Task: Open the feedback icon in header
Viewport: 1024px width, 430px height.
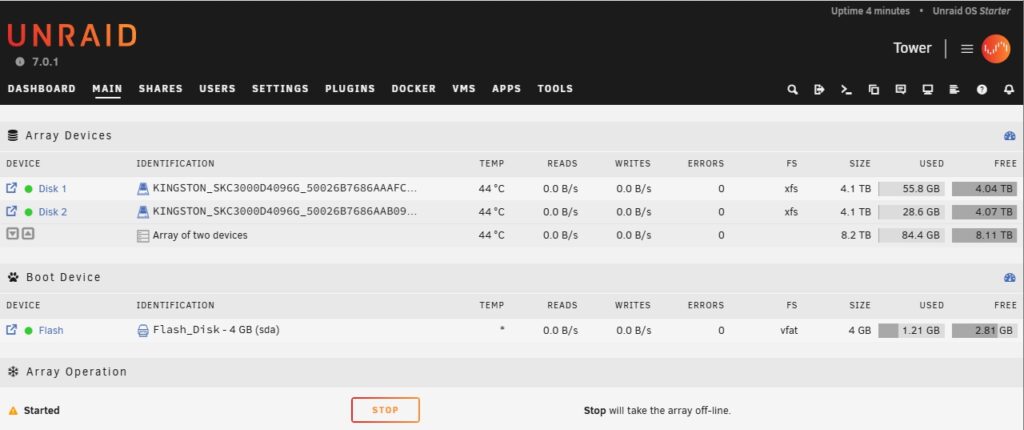Action: [x=901, y=90]
